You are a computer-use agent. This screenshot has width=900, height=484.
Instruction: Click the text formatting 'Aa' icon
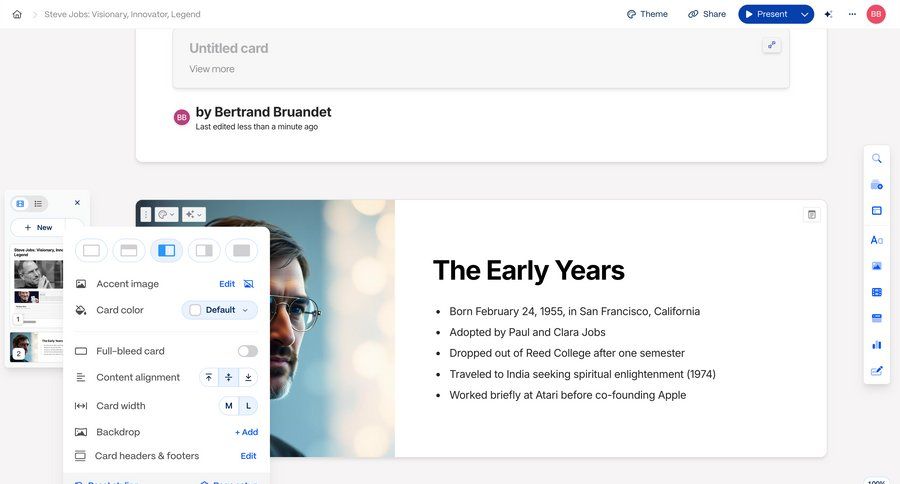(x=877, y=240)
